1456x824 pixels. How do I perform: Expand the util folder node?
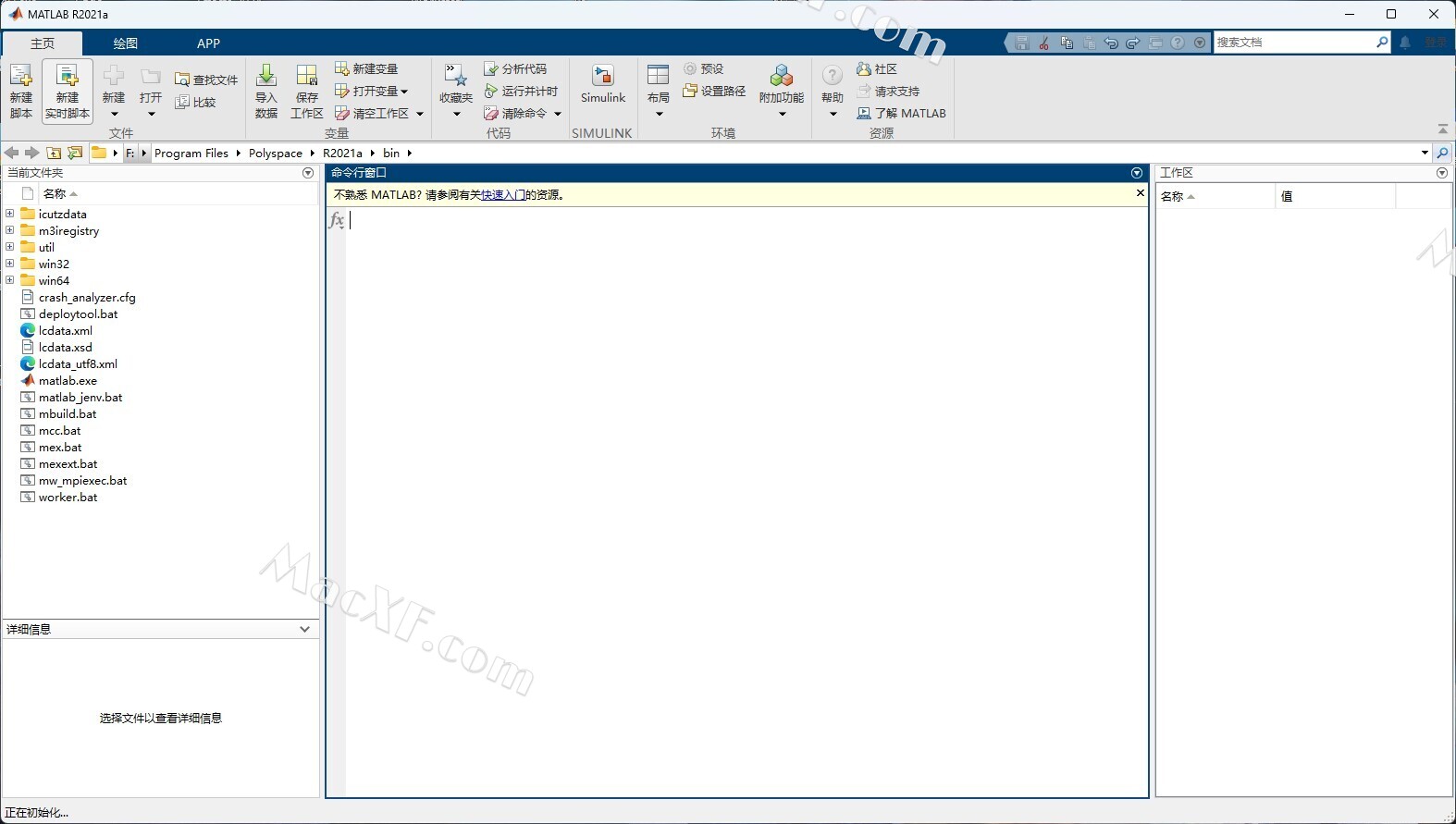pyautogui.click(x=10, y=247)
